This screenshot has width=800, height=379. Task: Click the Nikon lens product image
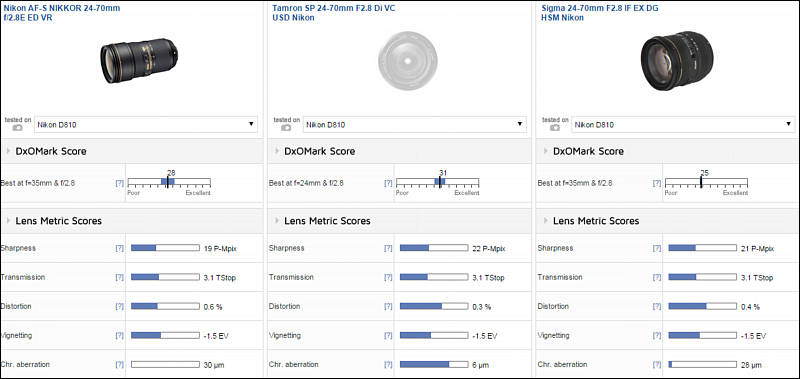(139, 60)
